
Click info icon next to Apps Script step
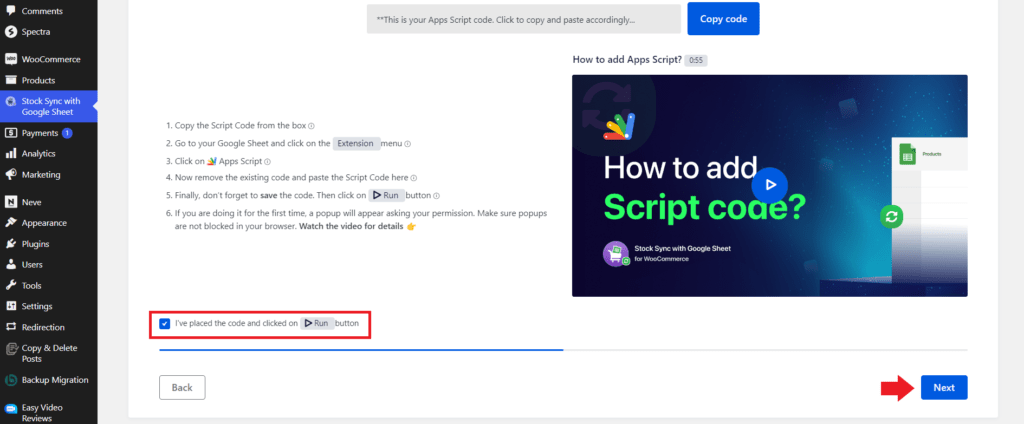(x=267, y=161)
